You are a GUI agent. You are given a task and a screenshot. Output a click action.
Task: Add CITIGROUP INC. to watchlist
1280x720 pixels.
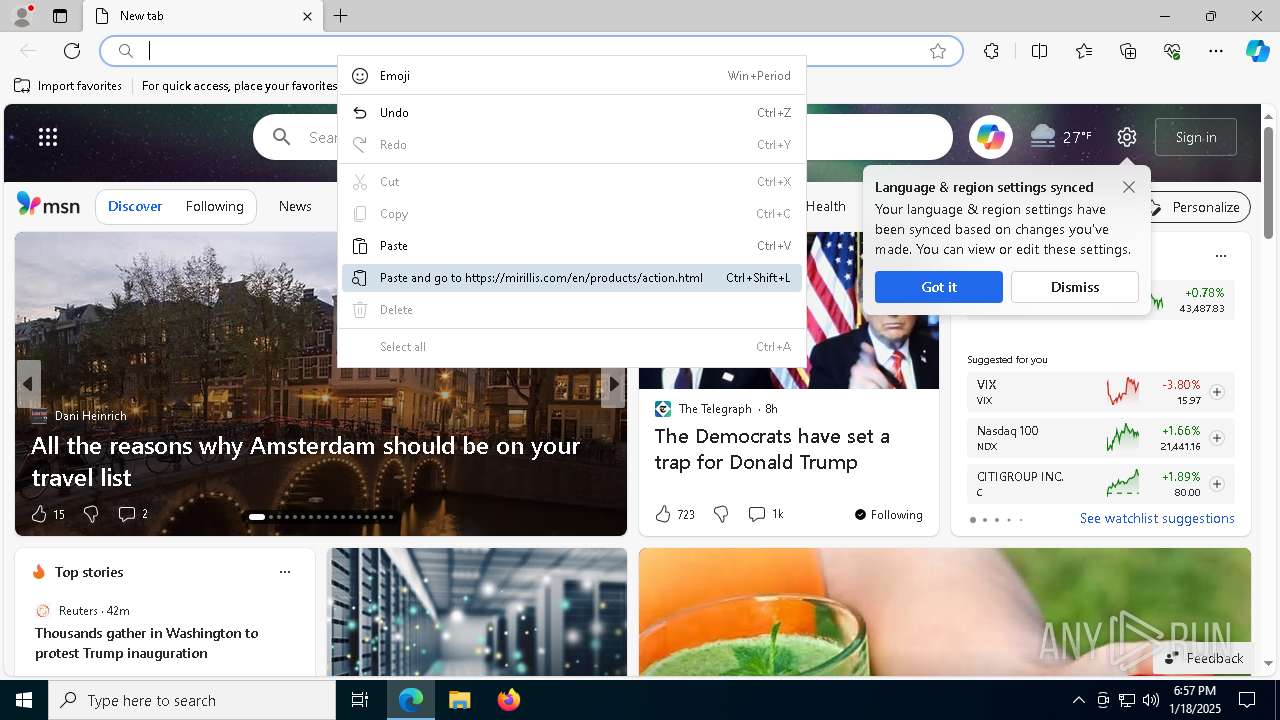pos(1217,484)
